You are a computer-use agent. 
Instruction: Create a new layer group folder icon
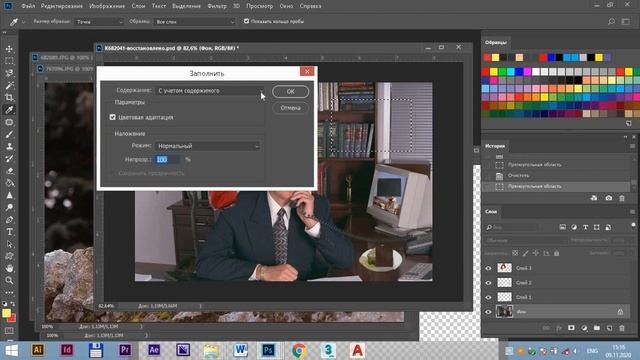pyautogui.click(x=597, y=328)
